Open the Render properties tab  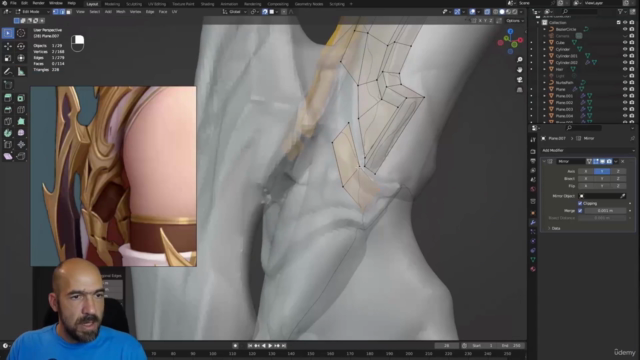pos(533,151)
